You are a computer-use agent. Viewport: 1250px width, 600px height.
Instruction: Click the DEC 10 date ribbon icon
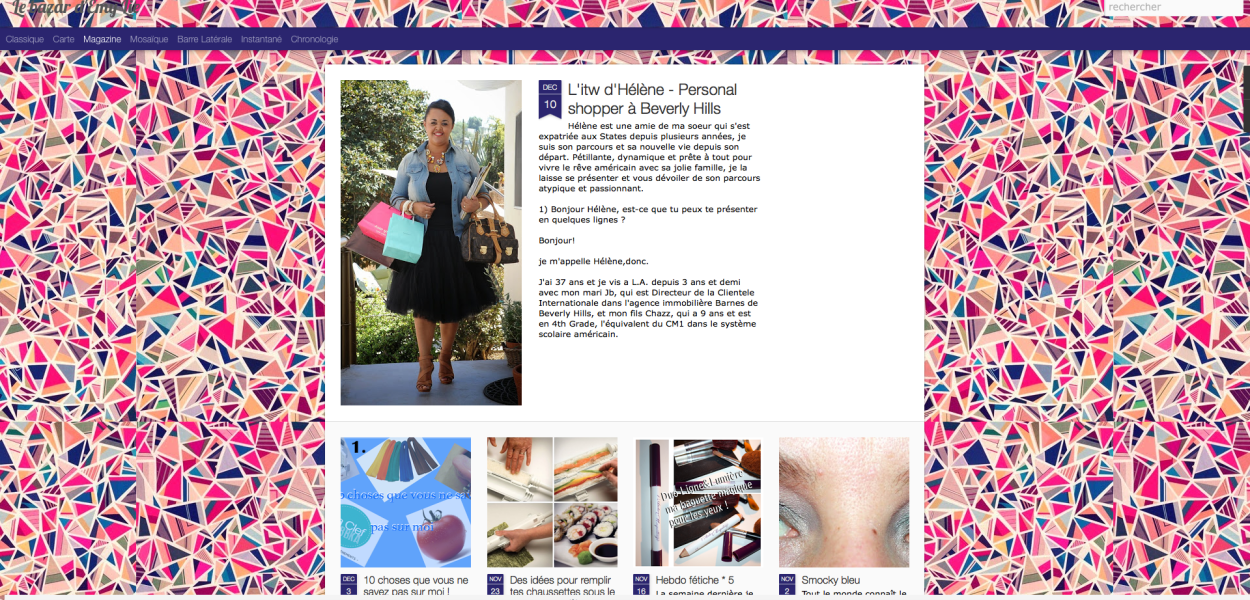[550, 99]
